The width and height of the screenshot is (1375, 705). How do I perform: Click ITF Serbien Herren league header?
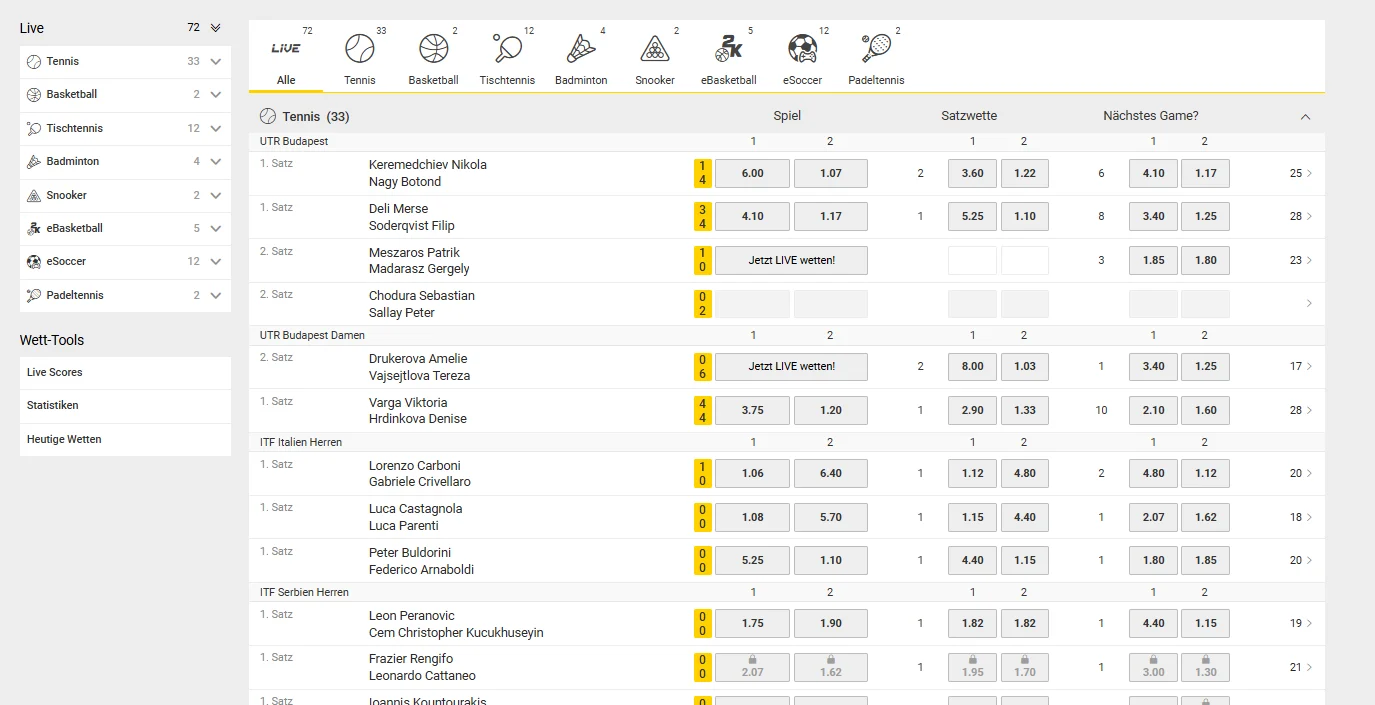[x=304, y=592]
